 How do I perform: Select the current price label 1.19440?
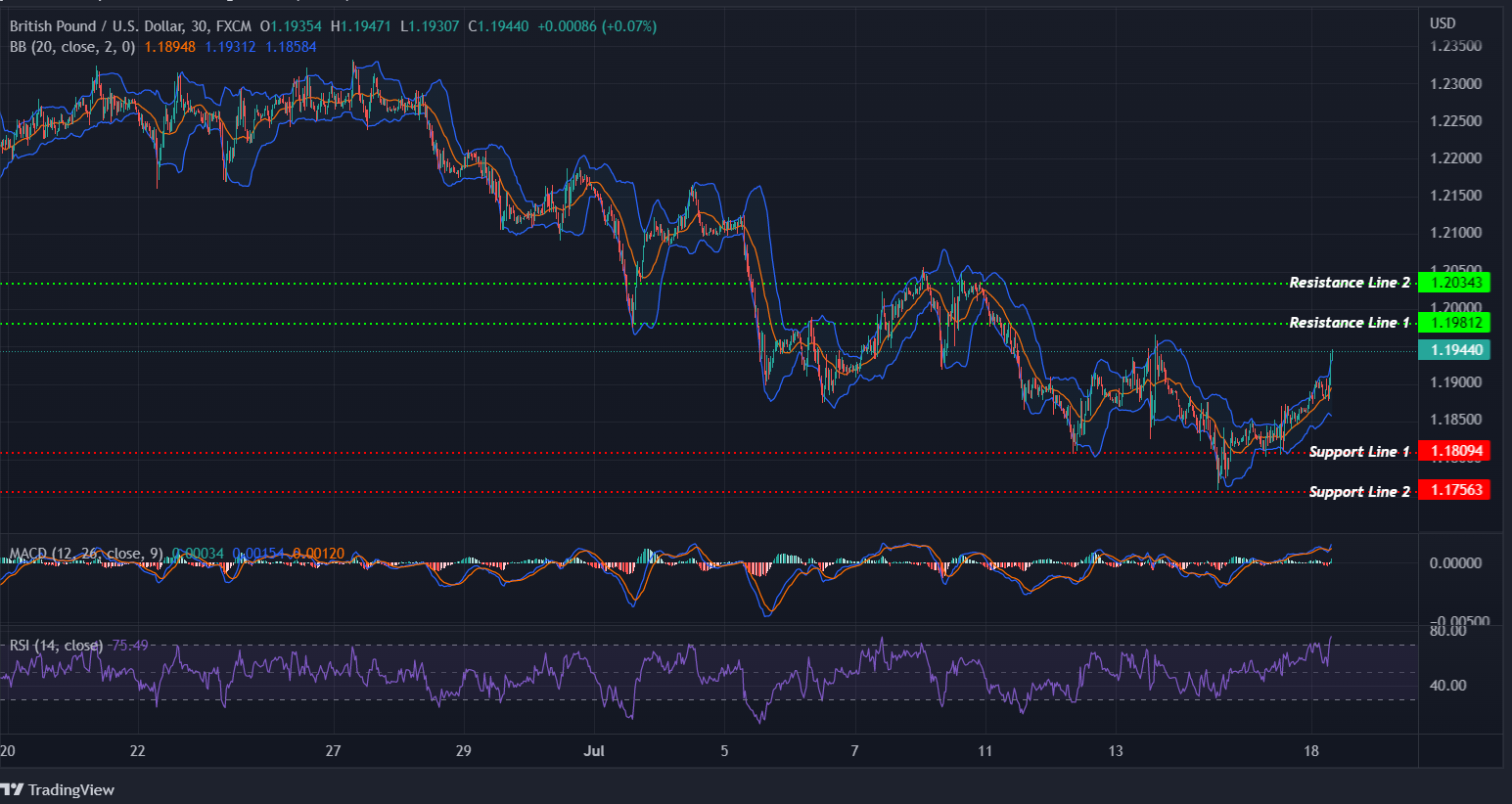(x=1454, y=349)
